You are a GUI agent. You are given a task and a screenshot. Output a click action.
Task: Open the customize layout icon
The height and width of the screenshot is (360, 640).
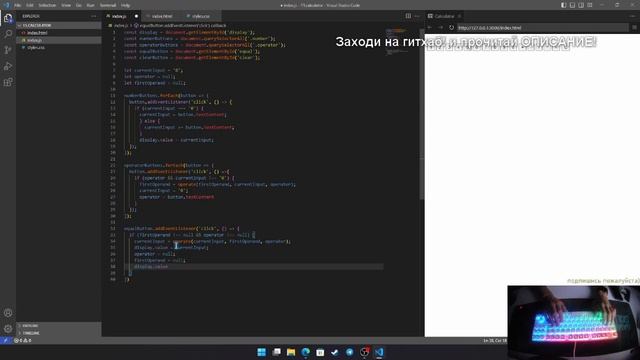tap(590, 5)
